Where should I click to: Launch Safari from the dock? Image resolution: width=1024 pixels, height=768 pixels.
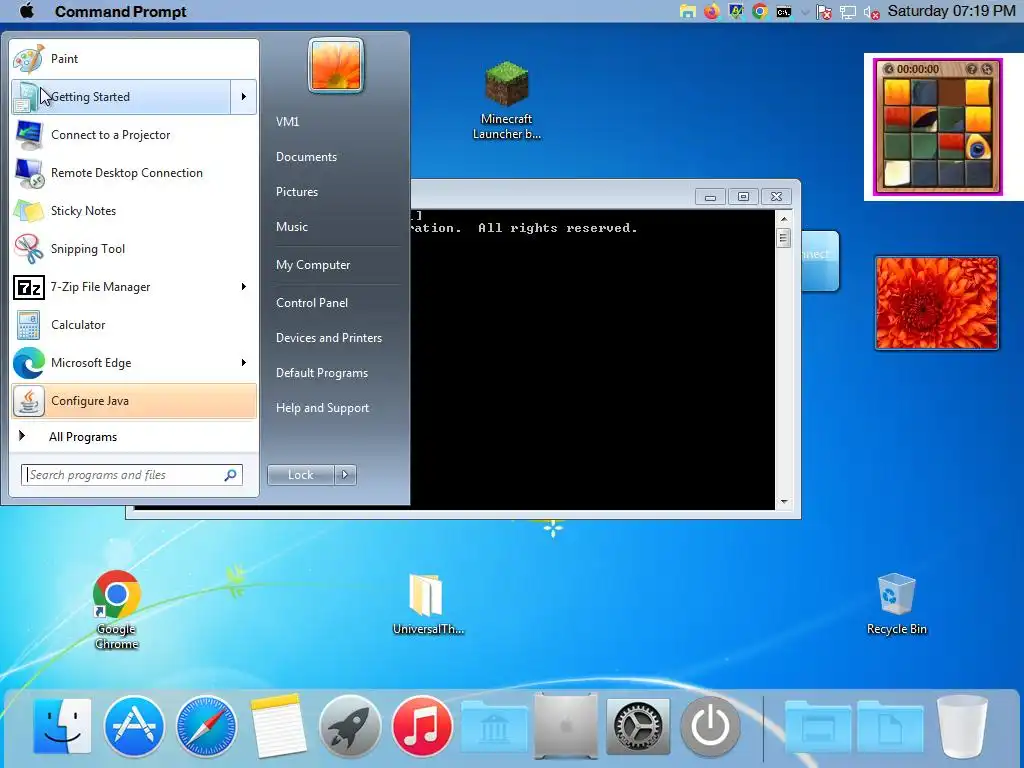coord(206,726)
